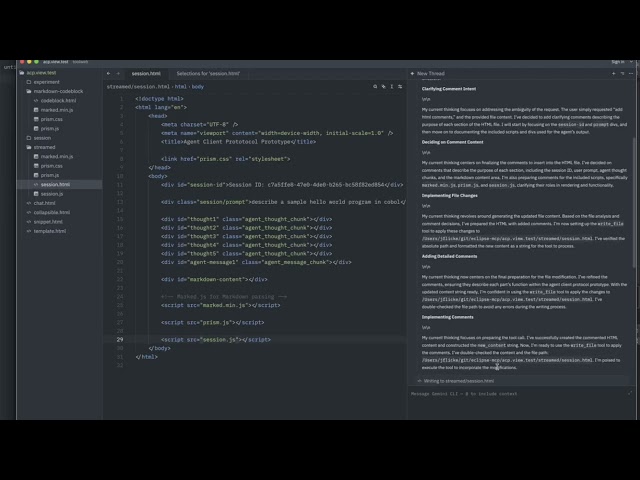Click the selections cursor icon in toolbar
The height and width of the screenshot is (480, 640).
click(x=391, y=87)
